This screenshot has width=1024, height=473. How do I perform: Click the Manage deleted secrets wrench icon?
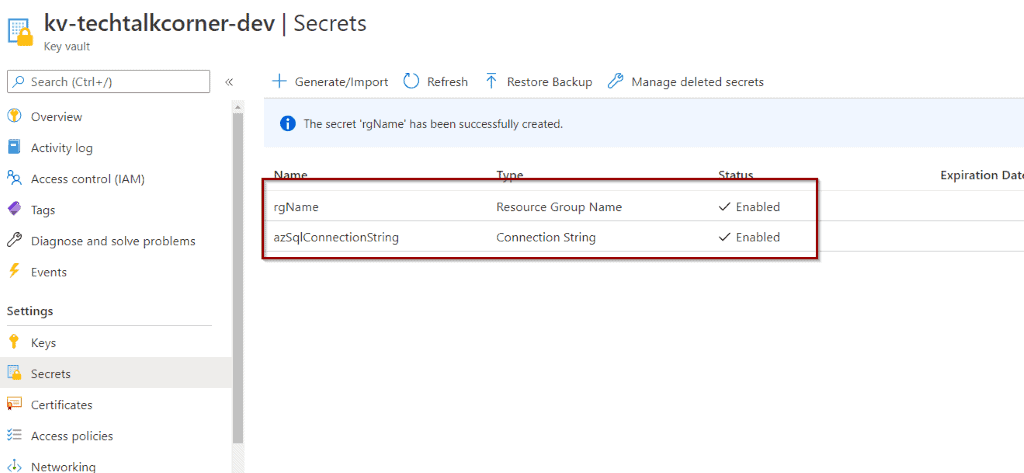pyautogui.click(x=615, y=82)
